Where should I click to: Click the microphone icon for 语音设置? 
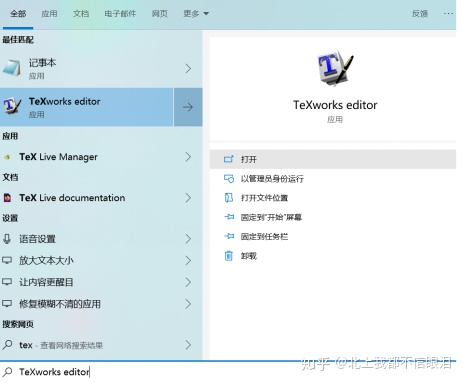click(7, 239)
